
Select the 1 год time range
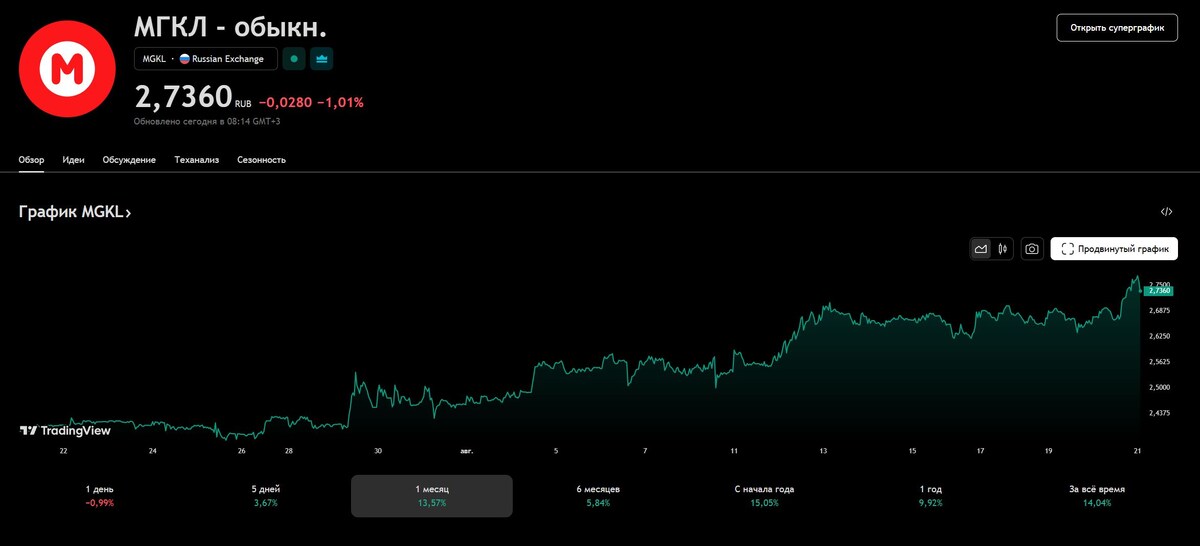[x=930, y=496]
